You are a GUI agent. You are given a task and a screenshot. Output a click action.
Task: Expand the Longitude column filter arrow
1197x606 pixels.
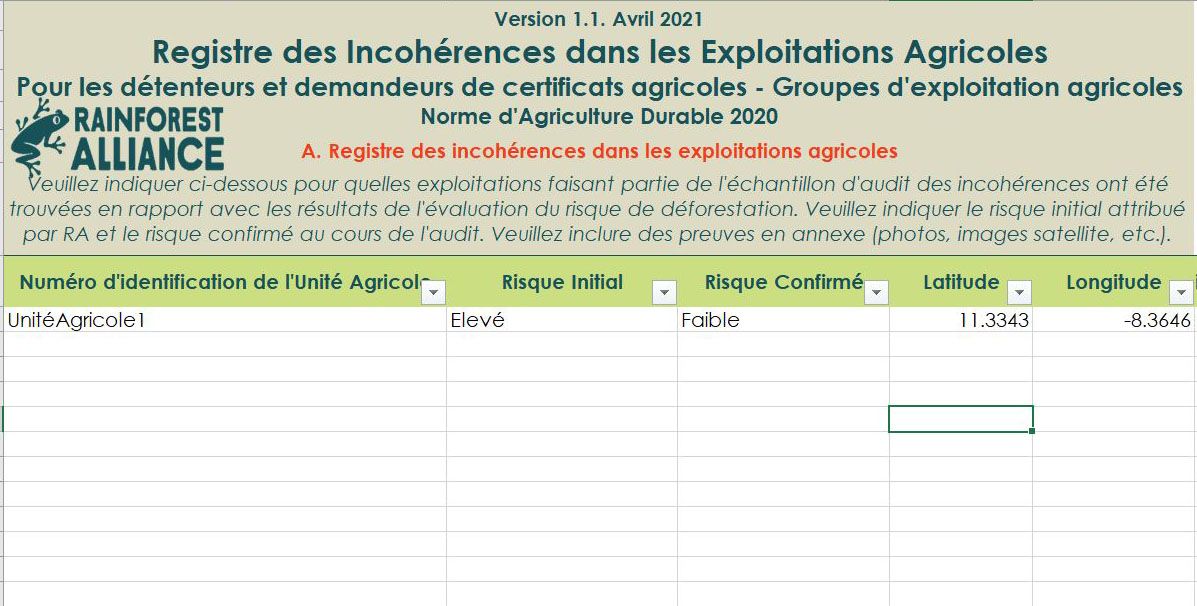1181,292
